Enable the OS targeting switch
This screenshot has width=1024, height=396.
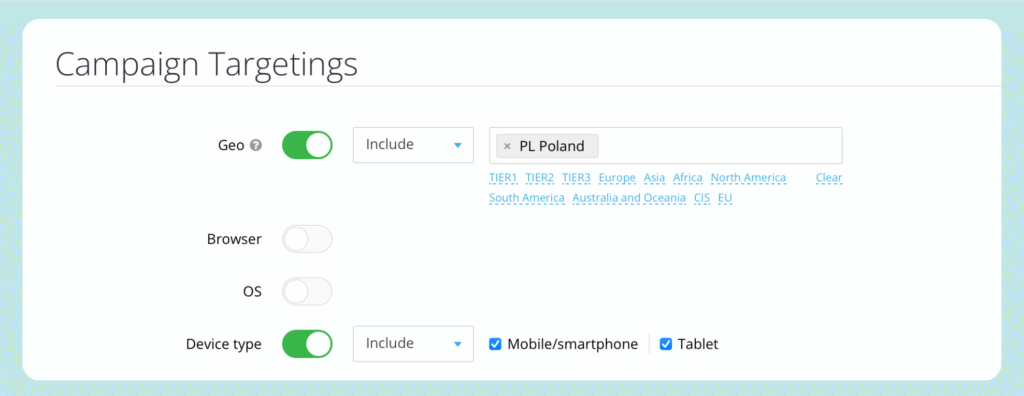point(307,291)
